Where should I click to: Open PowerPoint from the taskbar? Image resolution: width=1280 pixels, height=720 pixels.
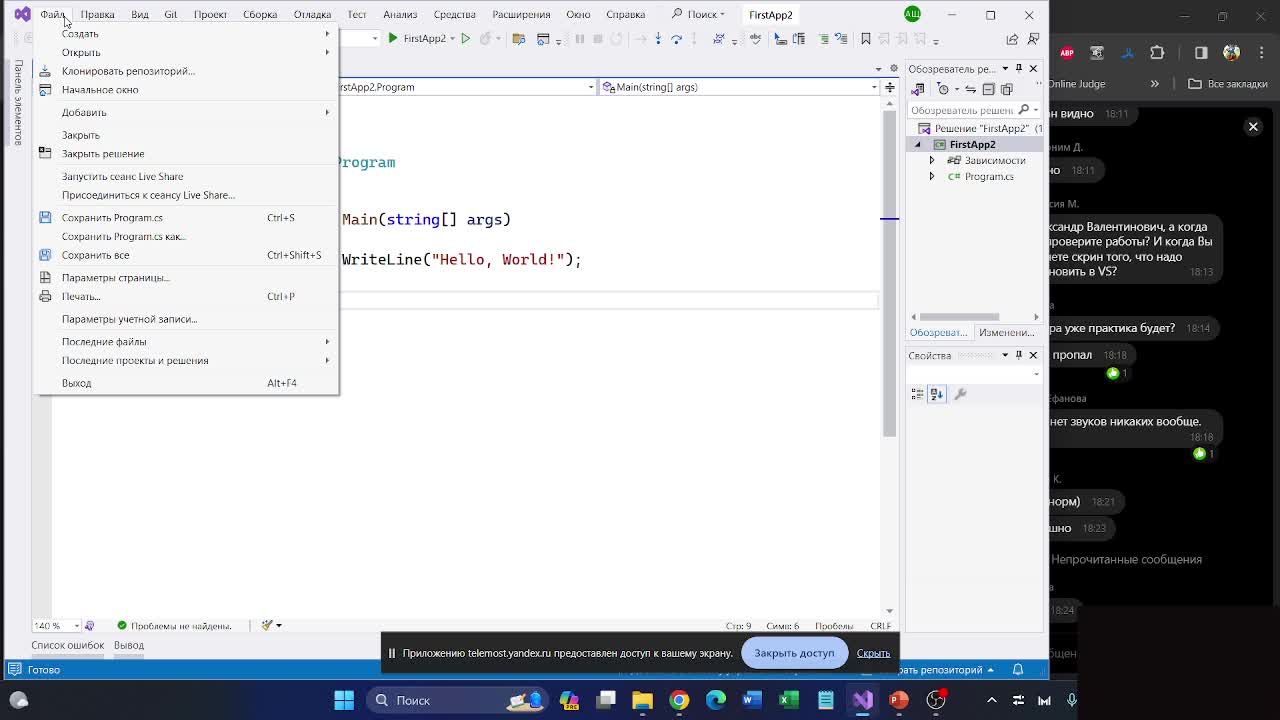899,700
